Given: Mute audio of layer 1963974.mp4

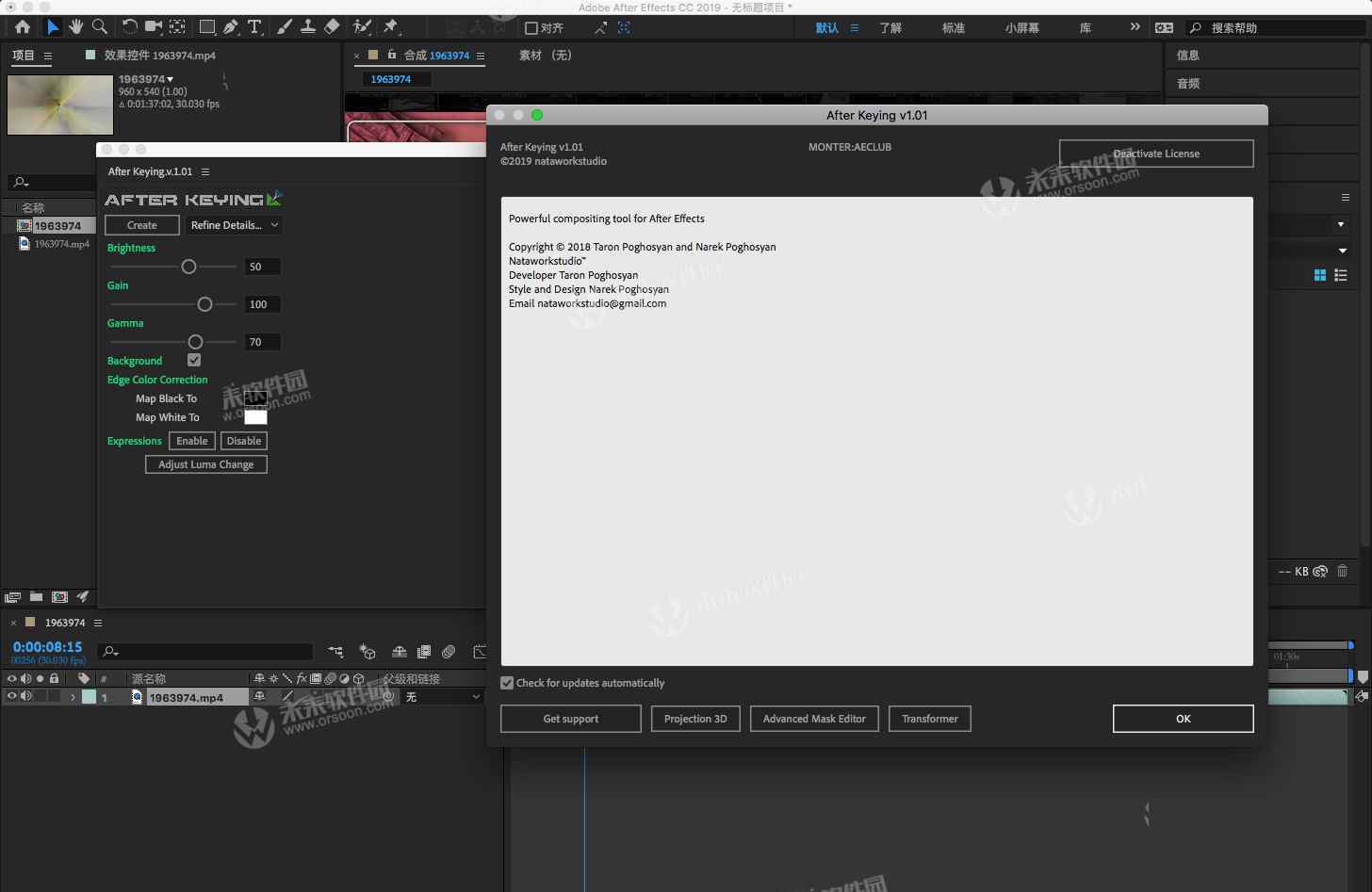Looking at the screenshot, I should point(26,697).
